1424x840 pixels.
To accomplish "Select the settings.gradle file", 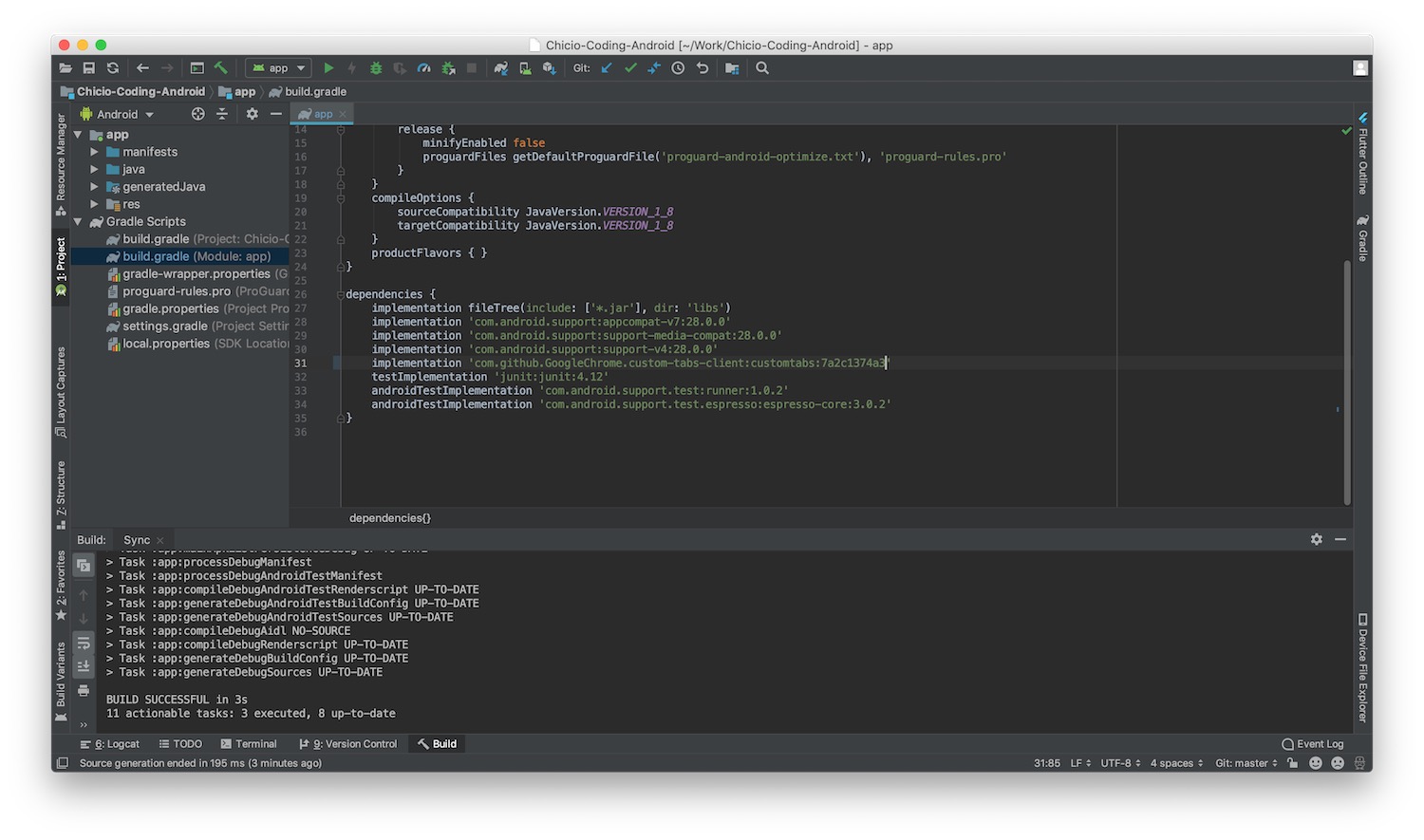I will [x=197, y=327].
